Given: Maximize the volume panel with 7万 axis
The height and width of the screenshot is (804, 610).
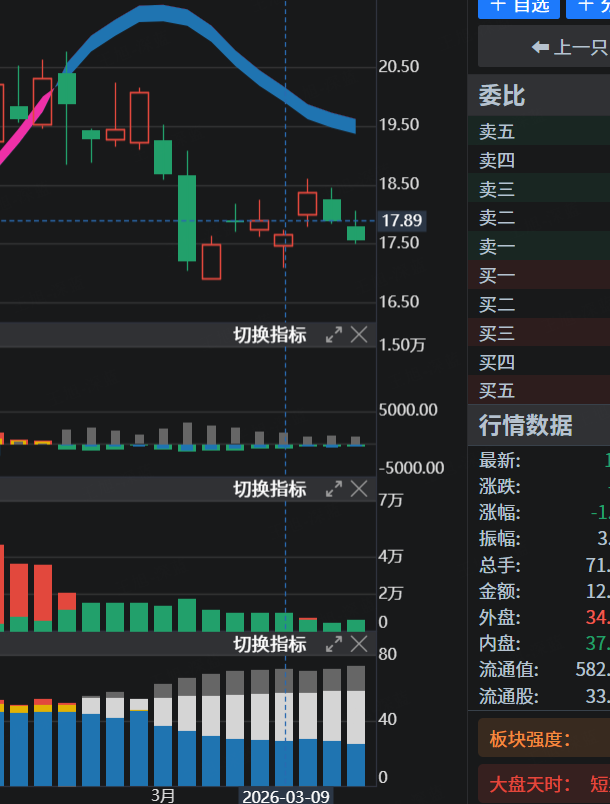Looking at the screenshot, I should tap(335, 489).
